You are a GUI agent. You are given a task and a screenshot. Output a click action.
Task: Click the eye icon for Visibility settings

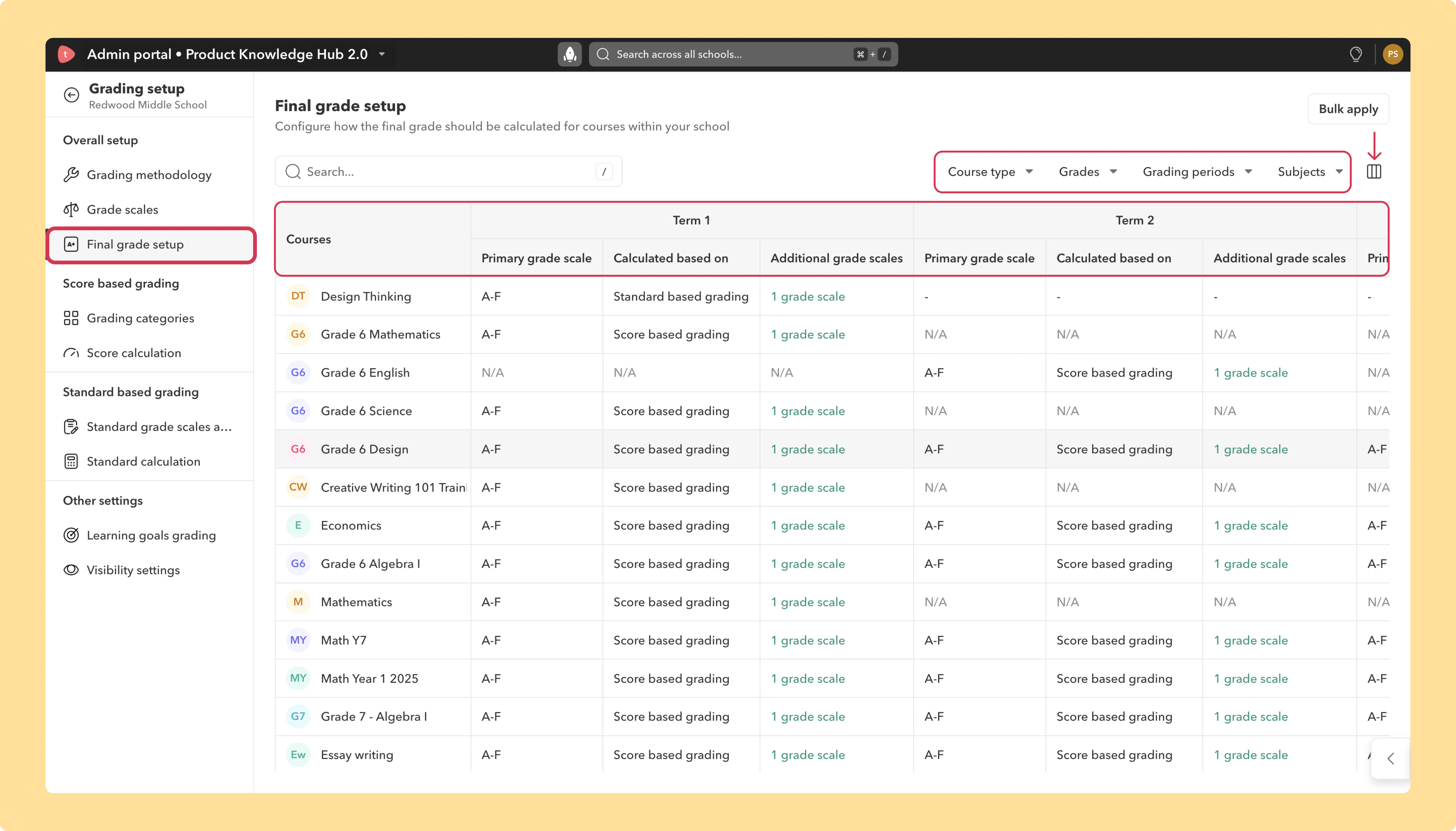pos(71,570)
